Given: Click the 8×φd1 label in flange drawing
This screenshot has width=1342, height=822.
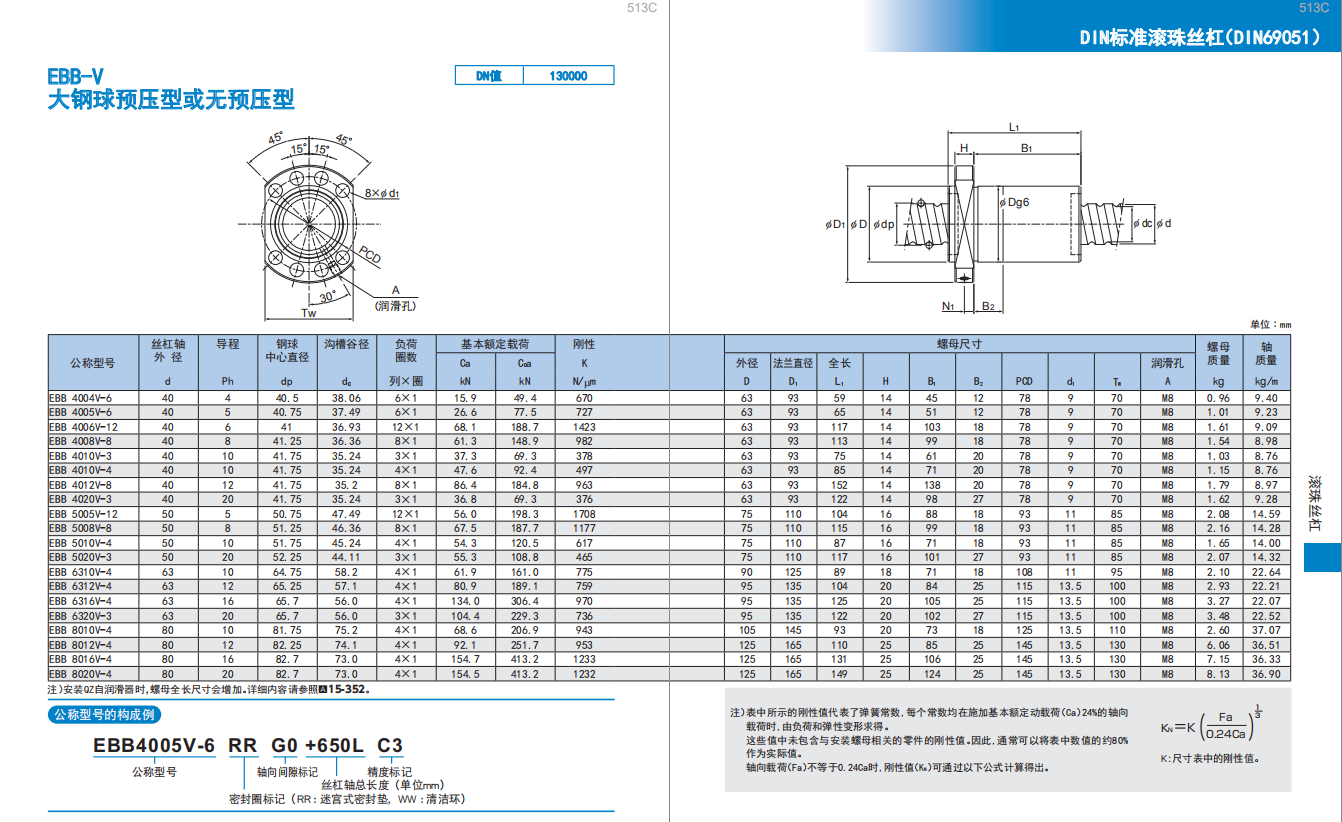Looking at the screenshot, I should [x=383, y=192].
